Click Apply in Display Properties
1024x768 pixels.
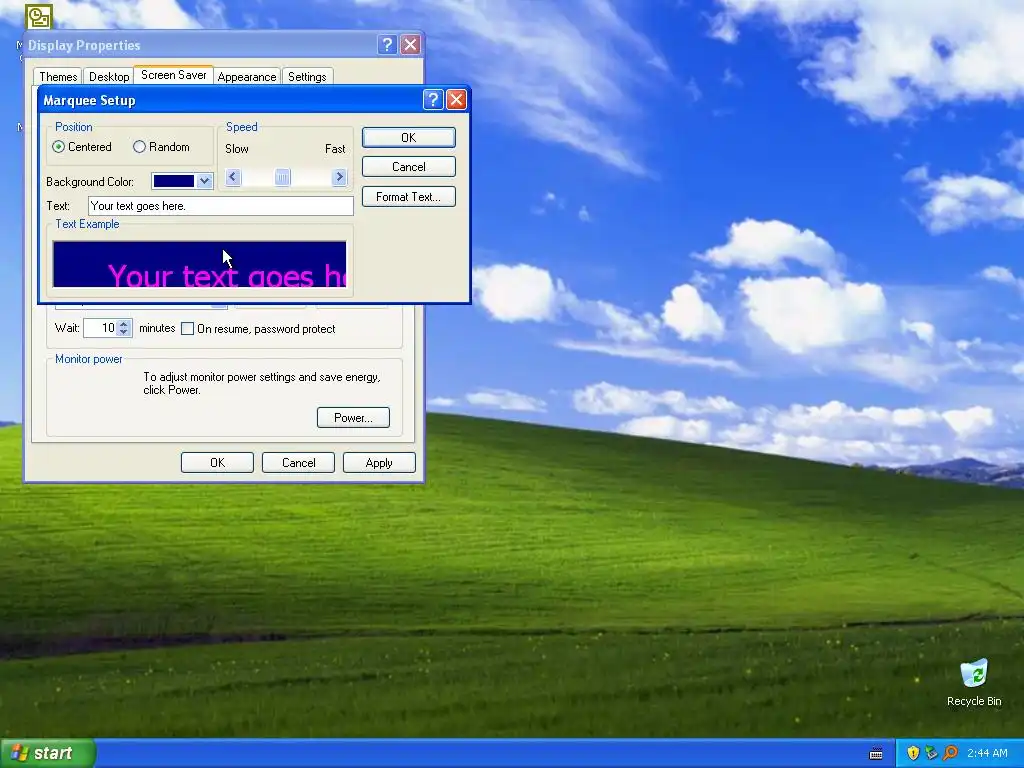point(379,462)
